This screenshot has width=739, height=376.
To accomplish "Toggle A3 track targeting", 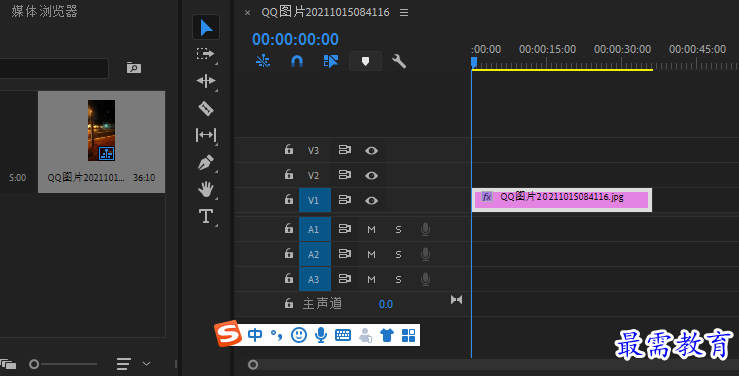I will point(314,279).
